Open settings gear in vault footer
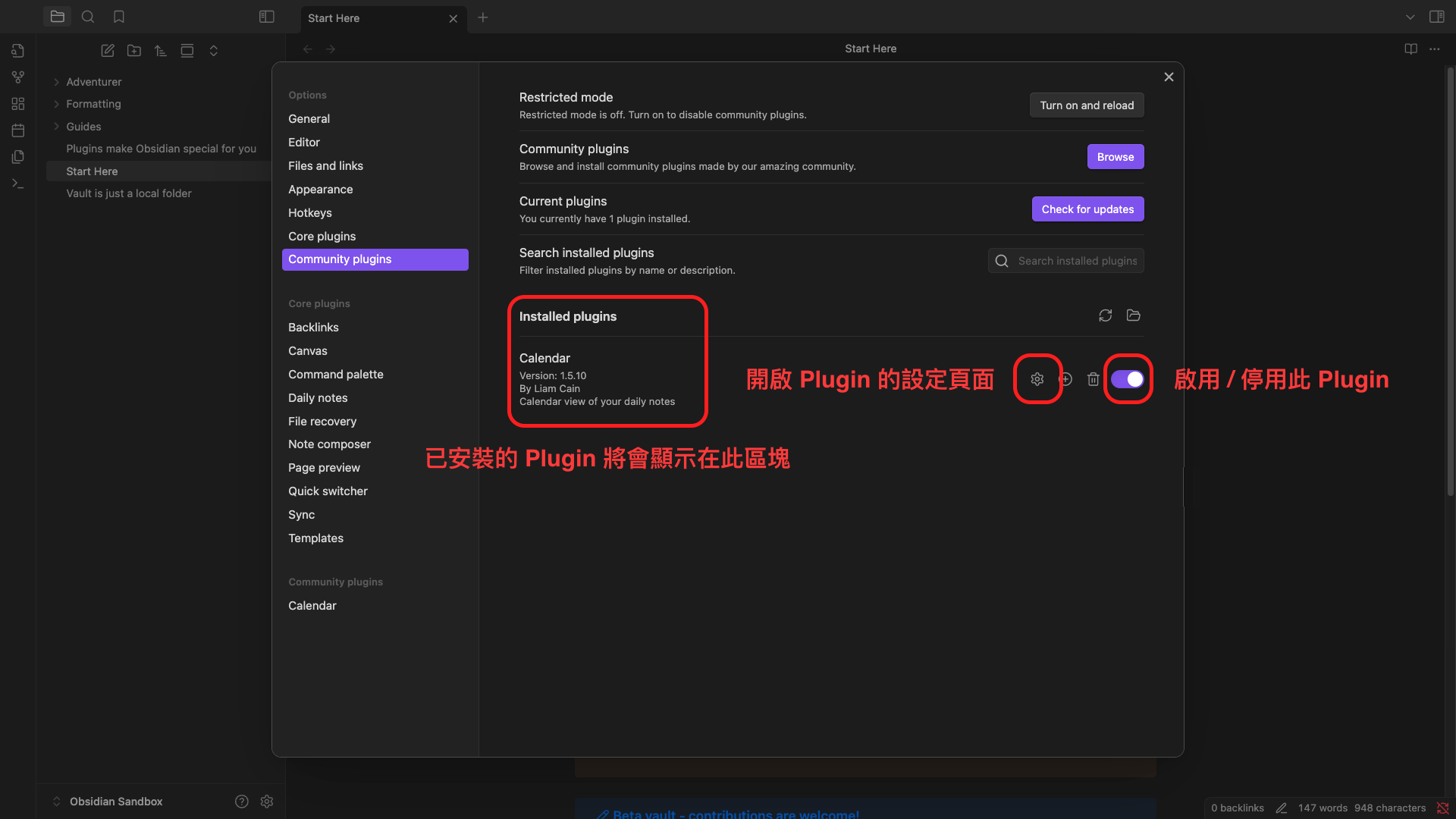The width and height of the screenshot is (1456, 819). [x=267, y=802]
